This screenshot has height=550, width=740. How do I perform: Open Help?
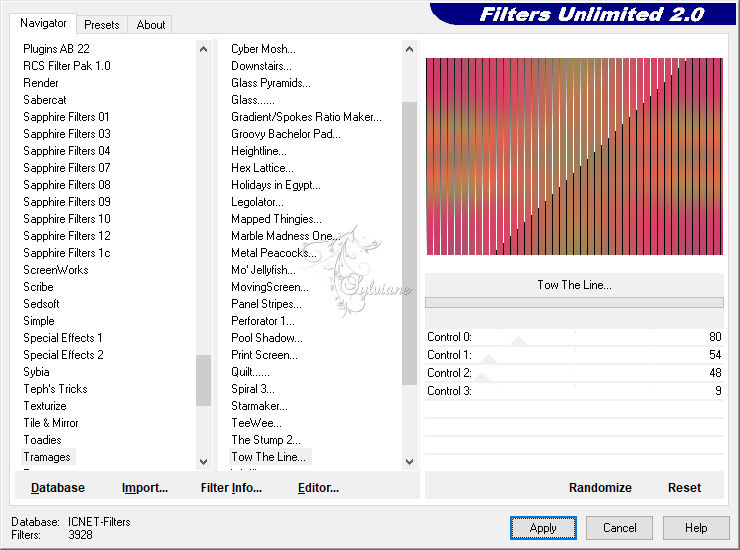click(x=696, y=528)
